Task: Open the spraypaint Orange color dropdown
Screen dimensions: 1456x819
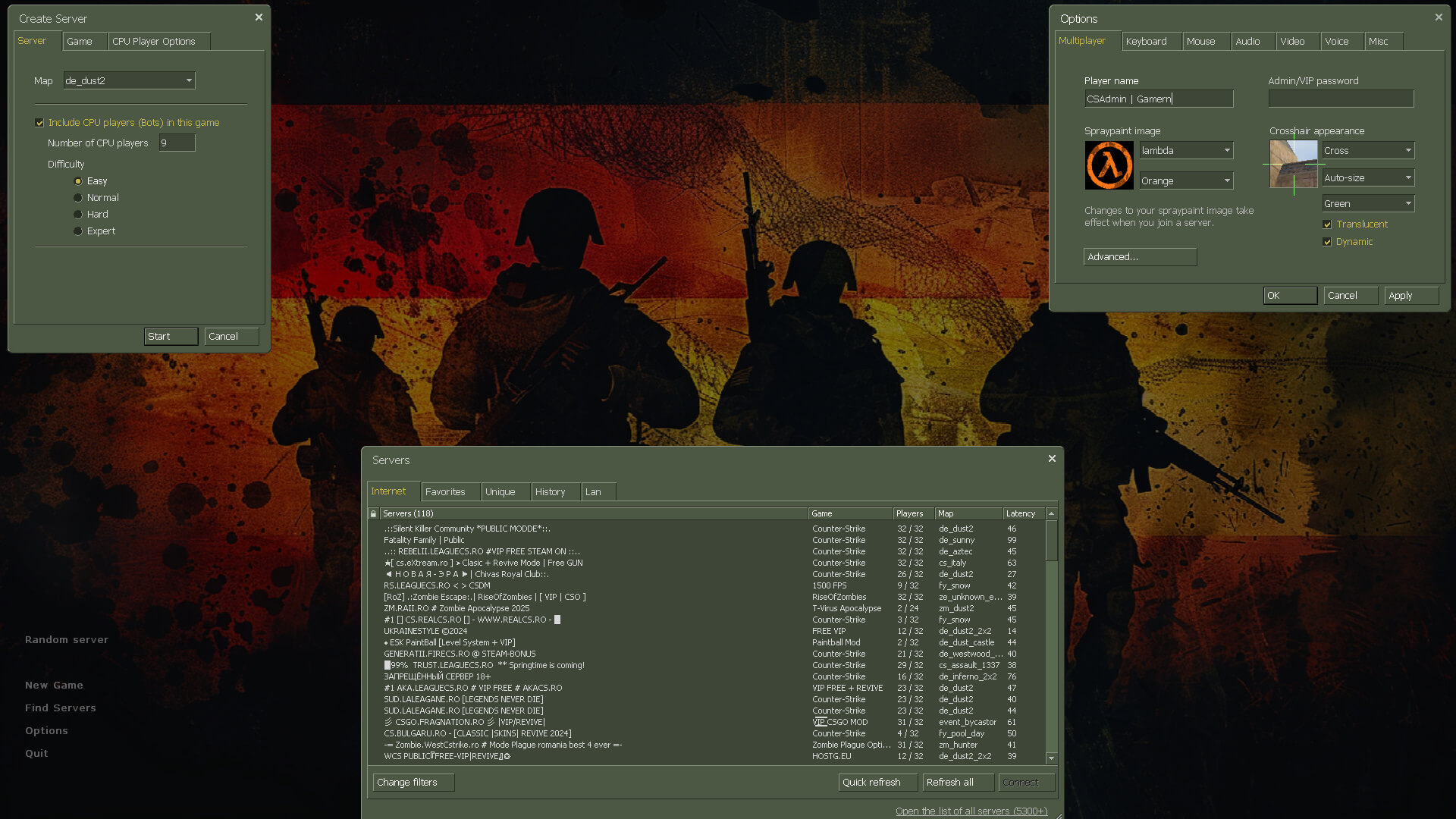Action: pos(1186,180)
